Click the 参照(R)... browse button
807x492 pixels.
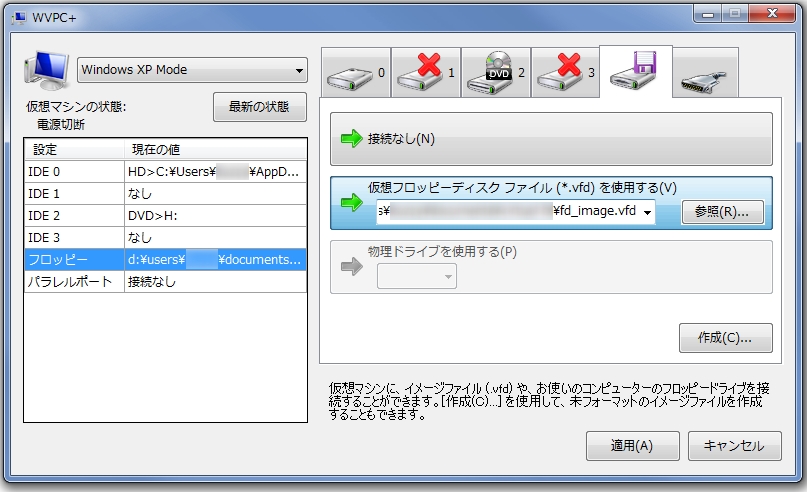coord(722,212)
